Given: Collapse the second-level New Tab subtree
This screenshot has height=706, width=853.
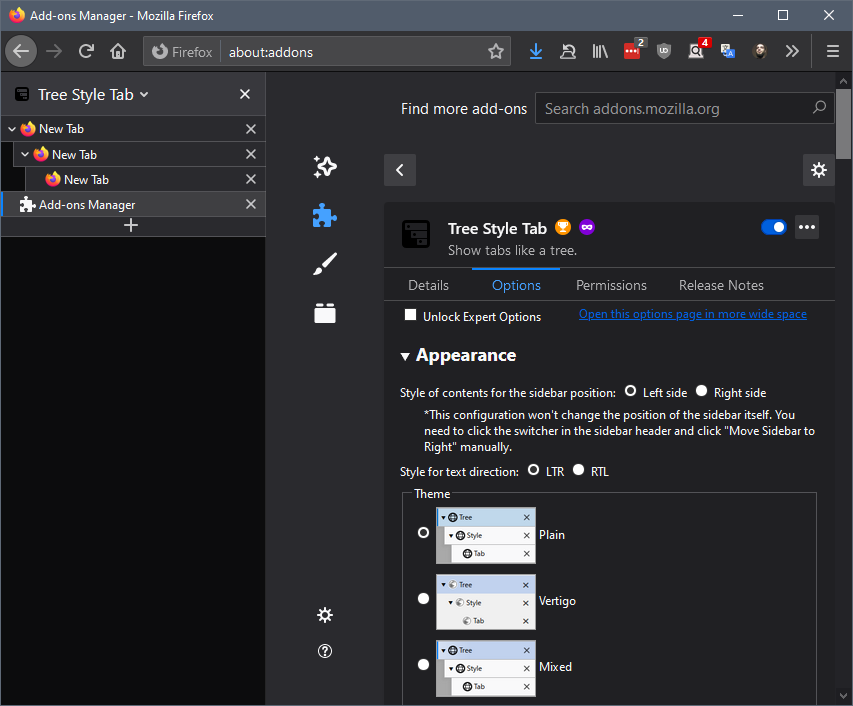Looking at the screenshot, I should point(24,154).
